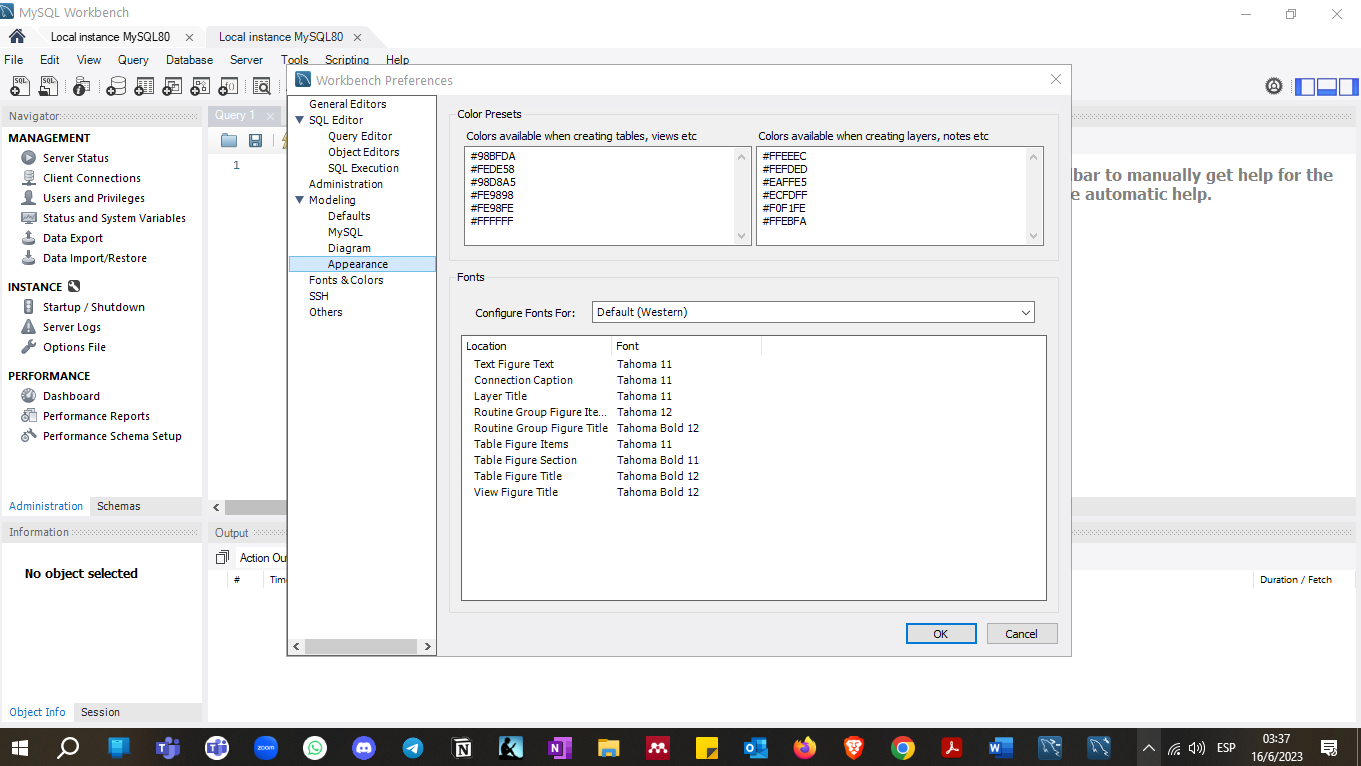This screenshot has height=766, width=1361.
Task: Select table color #FE9898
Action: (x=492, y=195)
